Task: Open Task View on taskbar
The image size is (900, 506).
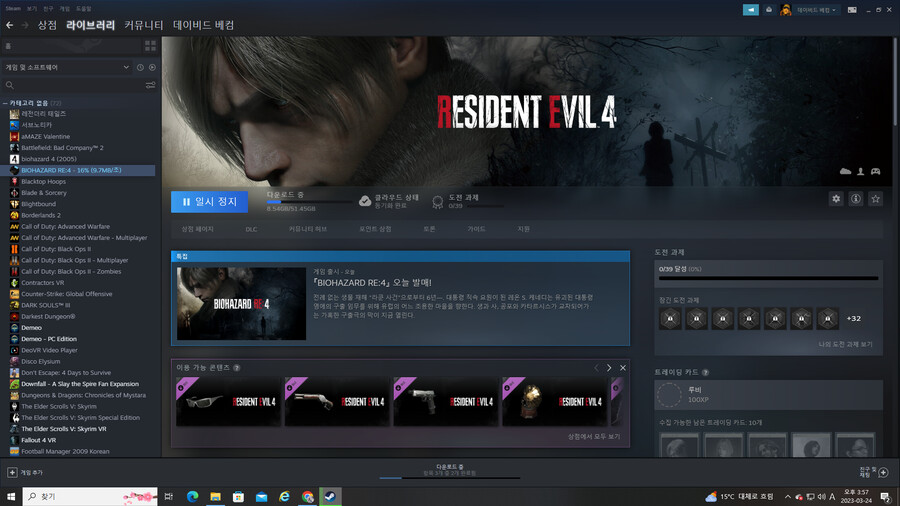Action: [169, 496]
